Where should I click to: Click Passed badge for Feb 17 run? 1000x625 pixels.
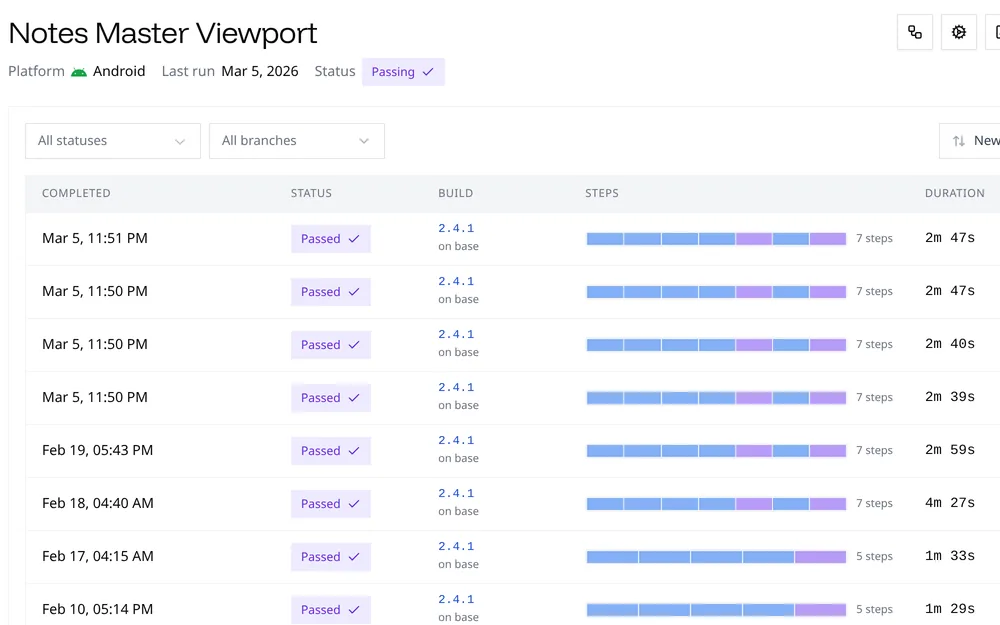click(x=330, y=557)
